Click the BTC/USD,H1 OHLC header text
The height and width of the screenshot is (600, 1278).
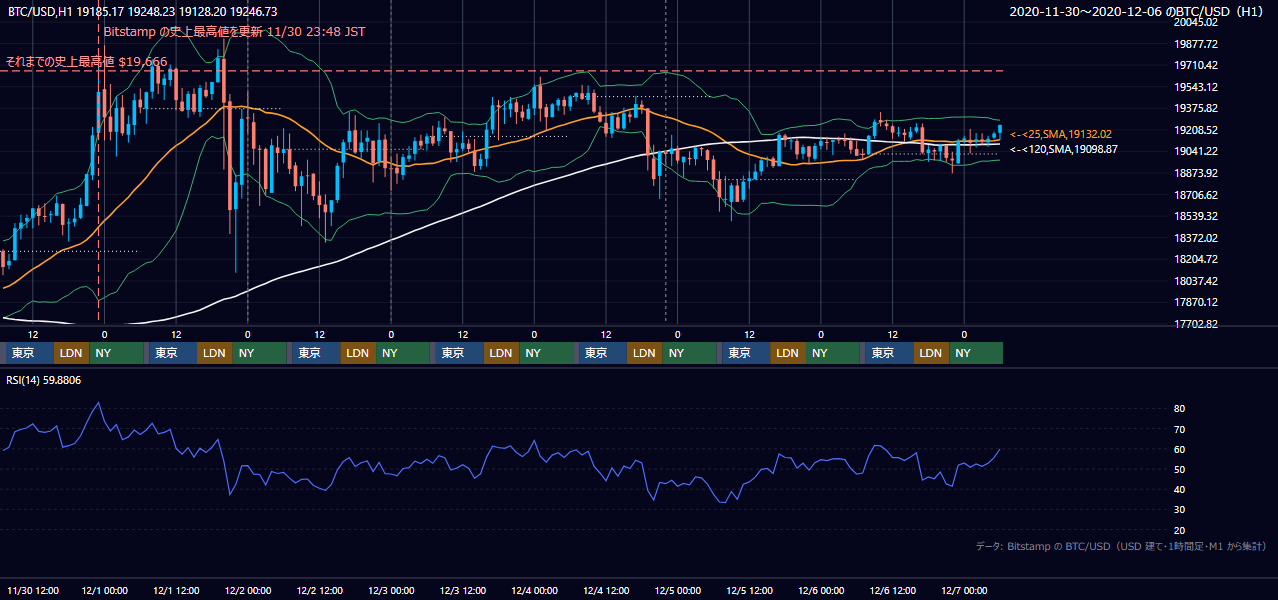point(143,11)
